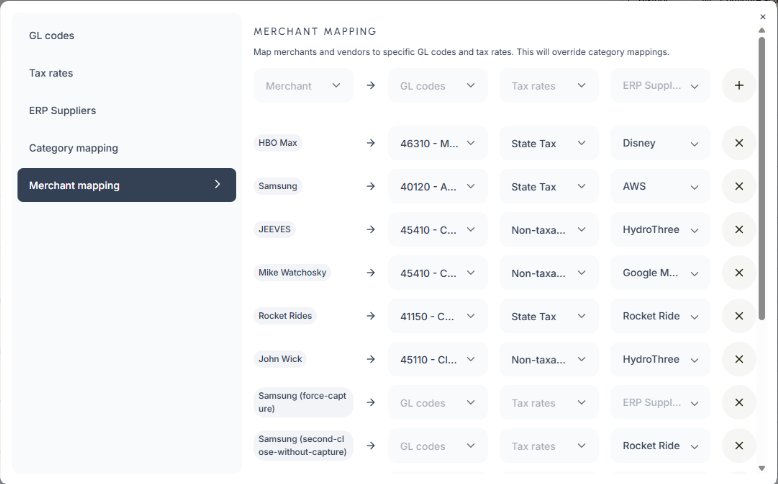Expand HBO Max GL code dropdown
The width and height of the screenshot is (778, 484).
(438, 143)
